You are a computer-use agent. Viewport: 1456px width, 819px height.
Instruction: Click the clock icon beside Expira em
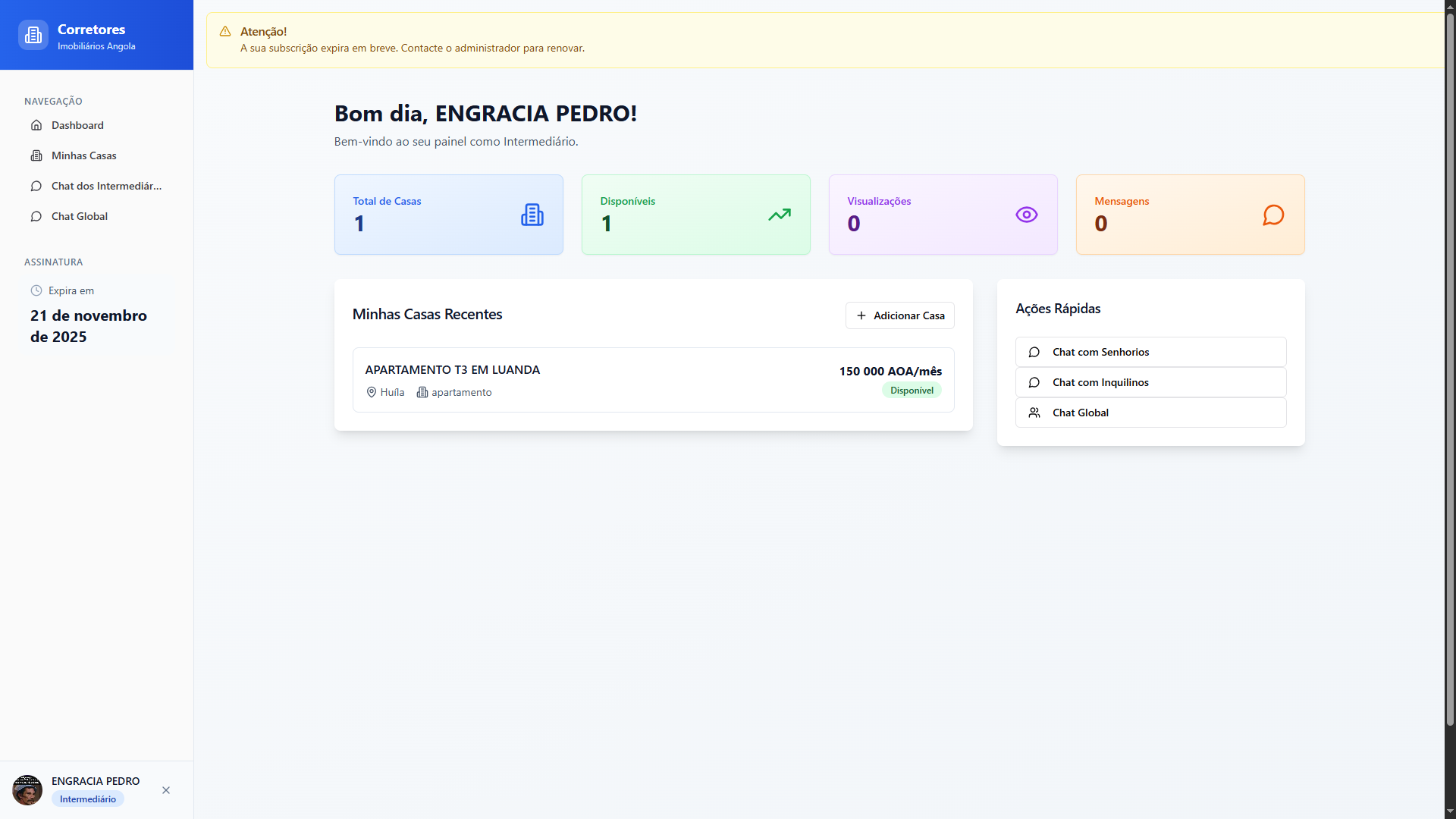(36, 290)
